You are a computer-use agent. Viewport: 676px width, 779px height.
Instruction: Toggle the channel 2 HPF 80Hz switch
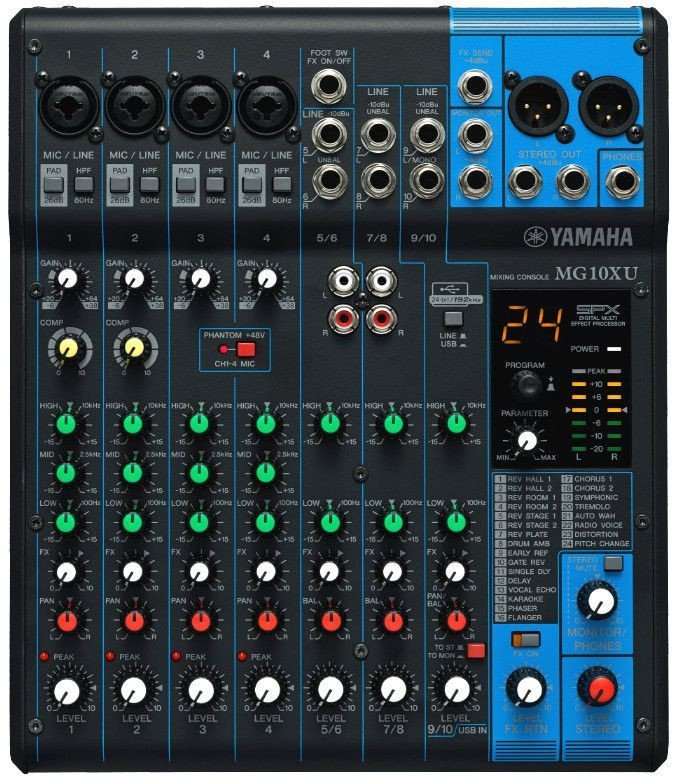tap(150, 185)
